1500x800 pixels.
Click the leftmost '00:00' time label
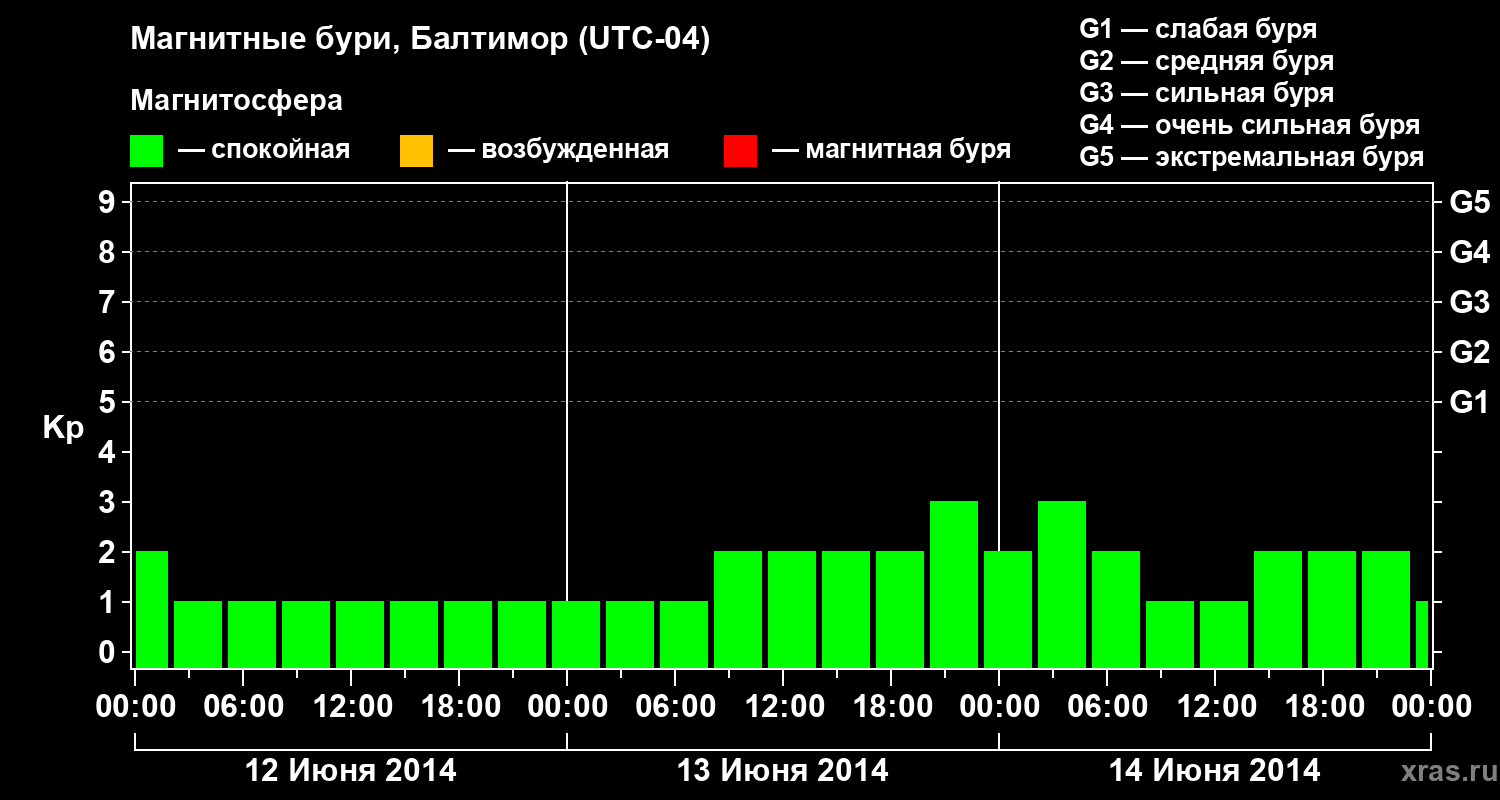pyautogui.click(x=135, y=707)
